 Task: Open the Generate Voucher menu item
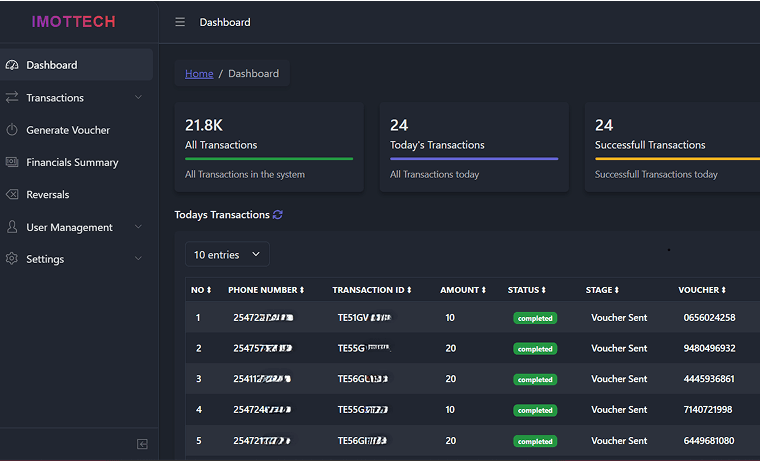click(77, 130)
